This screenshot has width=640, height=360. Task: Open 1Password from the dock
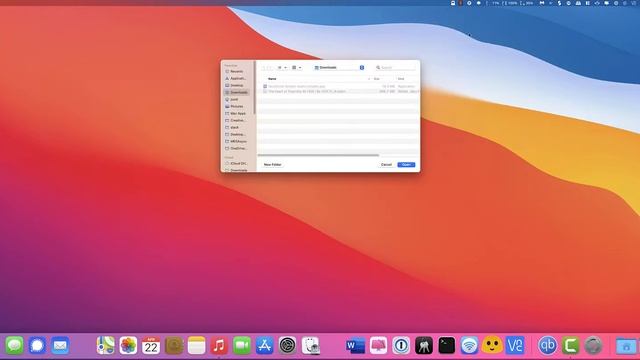[x=401, y=346]
